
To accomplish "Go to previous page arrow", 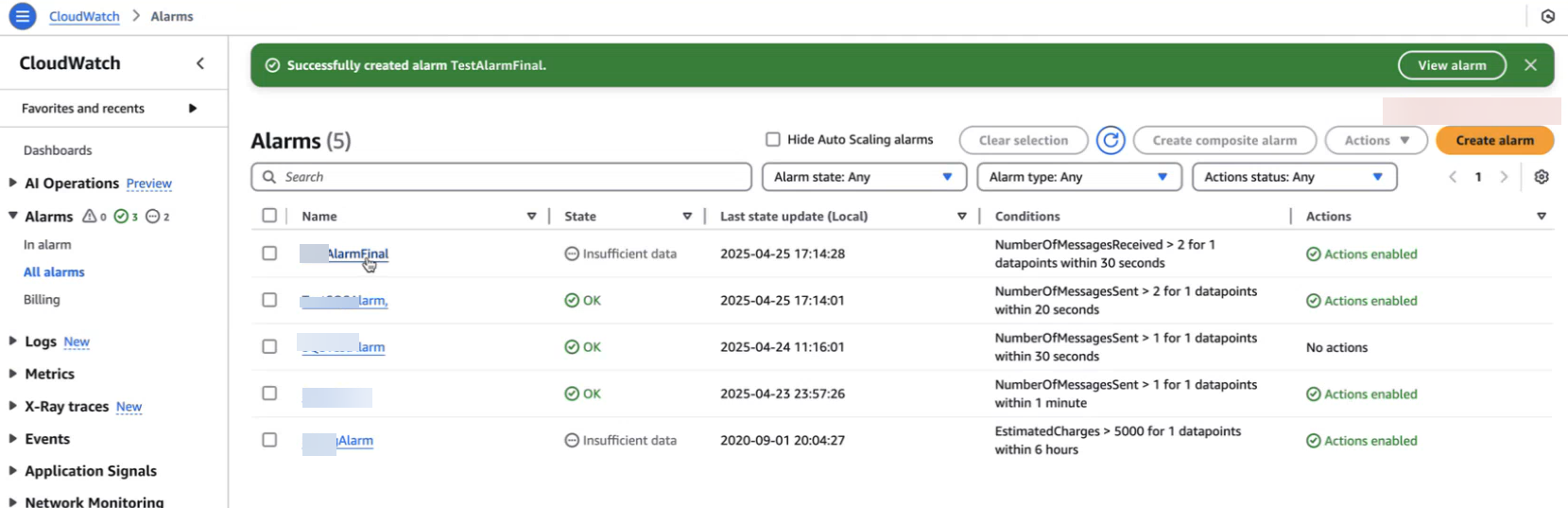I will (x=1453, y=177).
